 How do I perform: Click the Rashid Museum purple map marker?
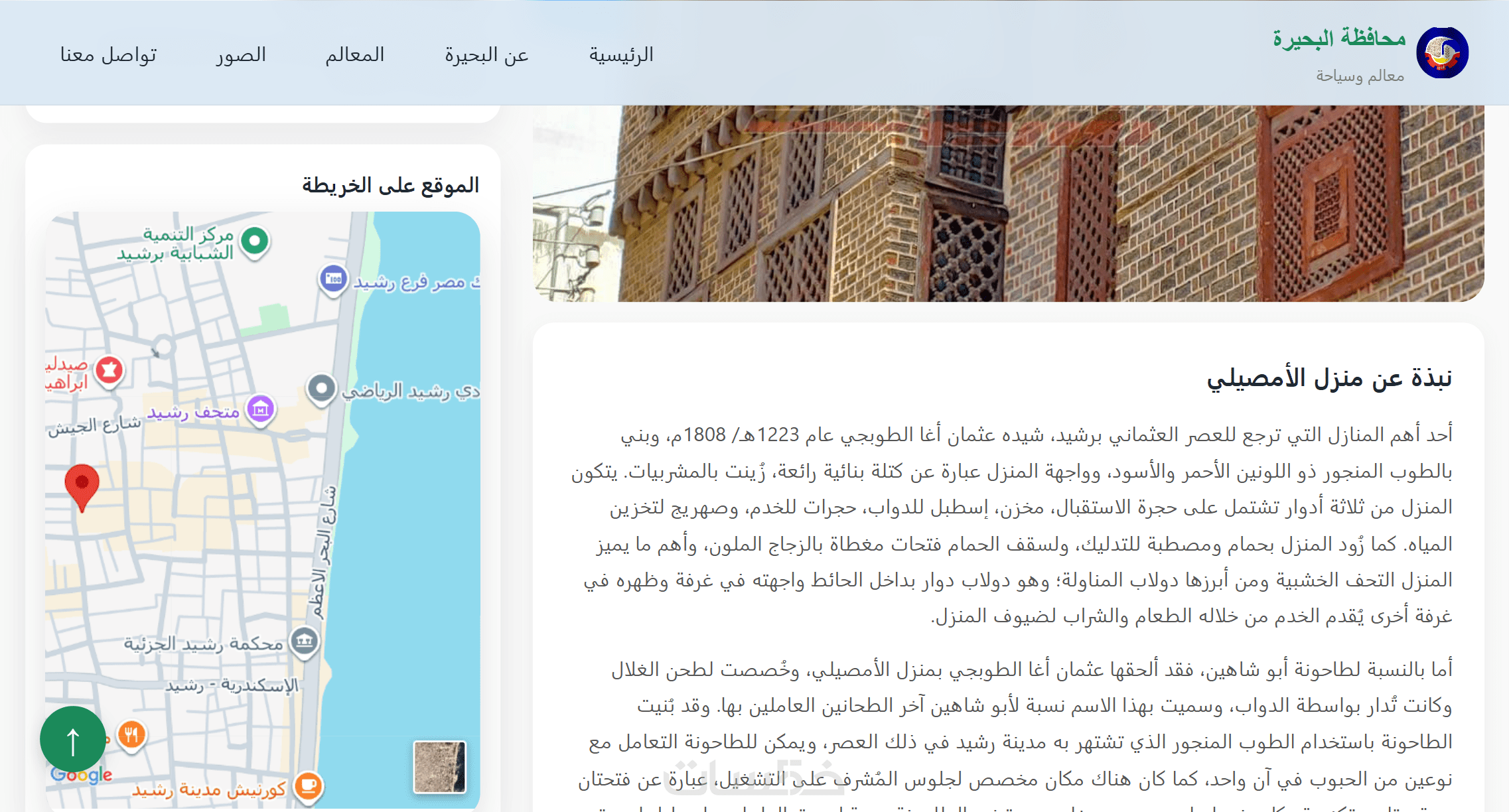pyautogui.click(x=261, y=409)
